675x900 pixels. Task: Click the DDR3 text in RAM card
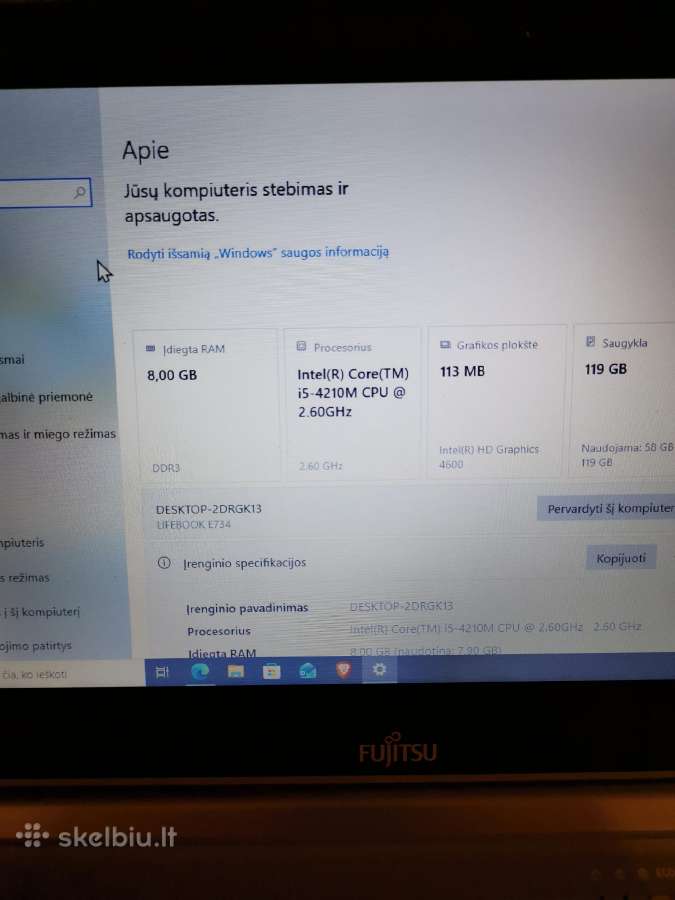[166, 468]
